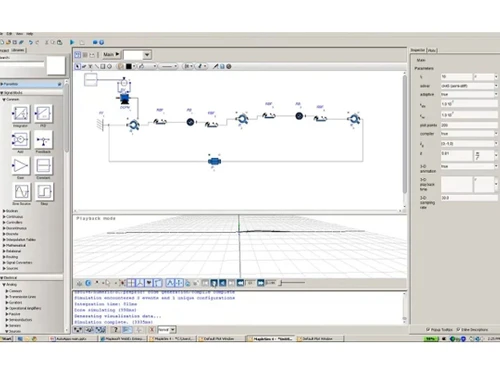Run the simulation with the blue play icon

[x=72, y=42]
